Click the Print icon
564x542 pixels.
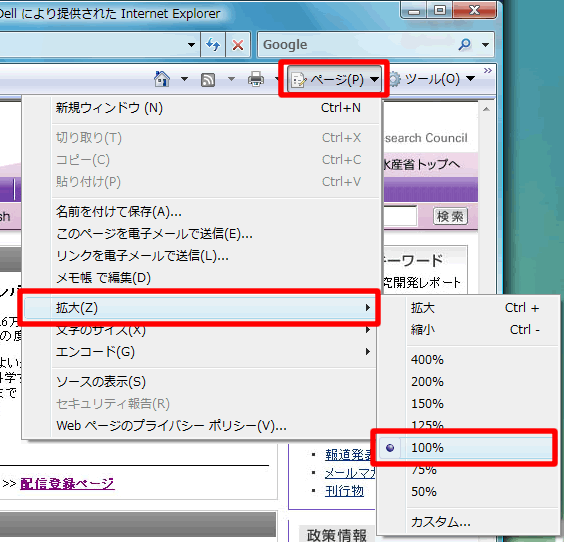click(256, 79)
